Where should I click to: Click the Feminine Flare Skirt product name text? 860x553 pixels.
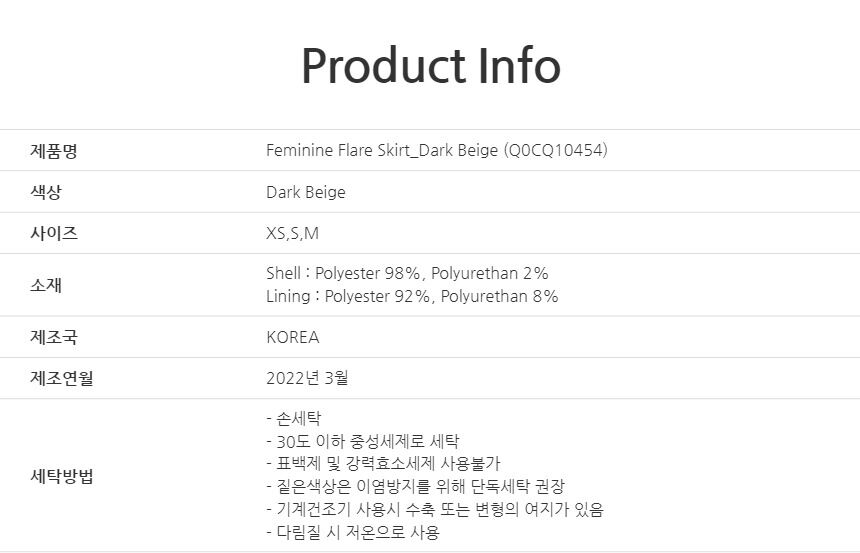437,150
